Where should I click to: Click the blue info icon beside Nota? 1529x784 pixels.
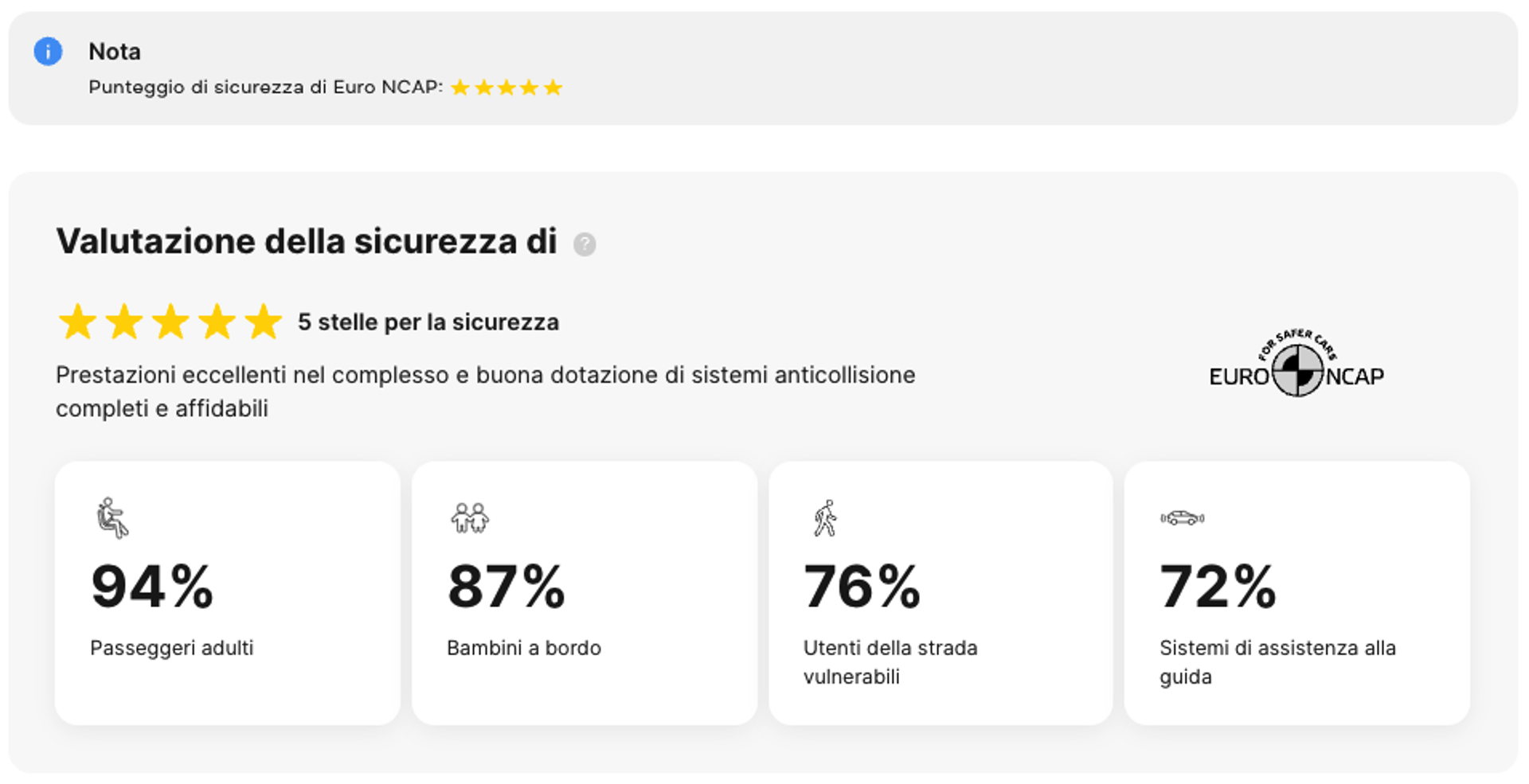pos(48,50)
